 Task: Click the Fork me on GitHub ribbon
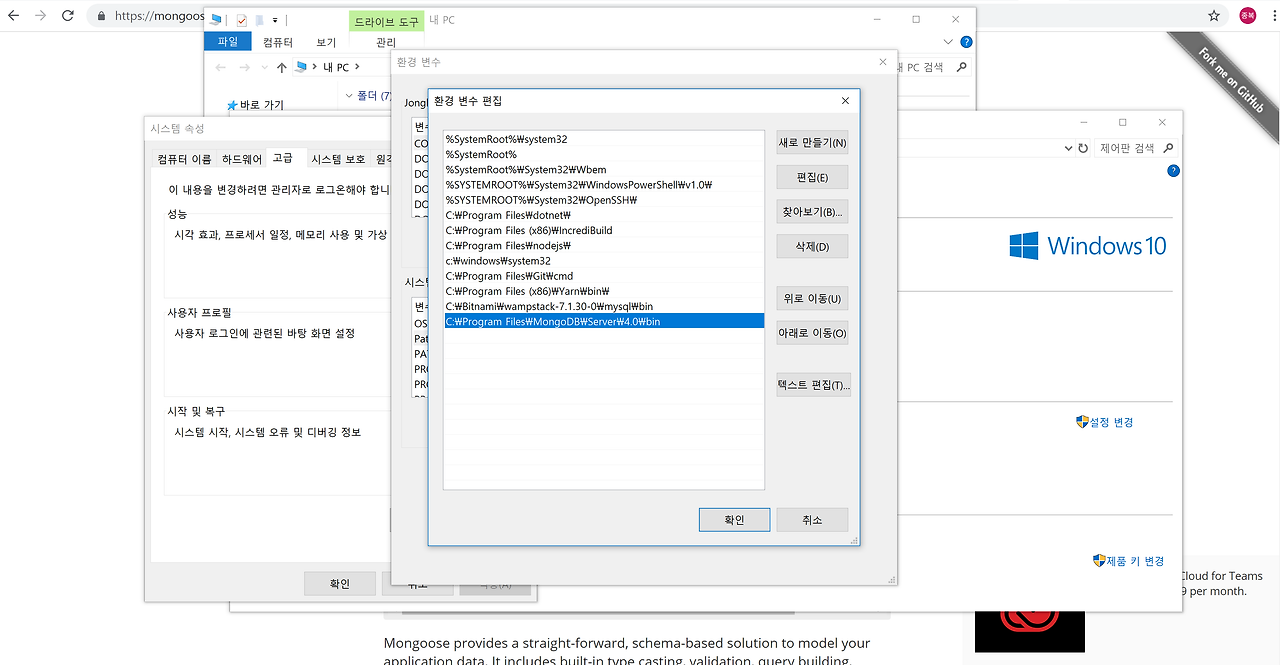coord(1230,82)
